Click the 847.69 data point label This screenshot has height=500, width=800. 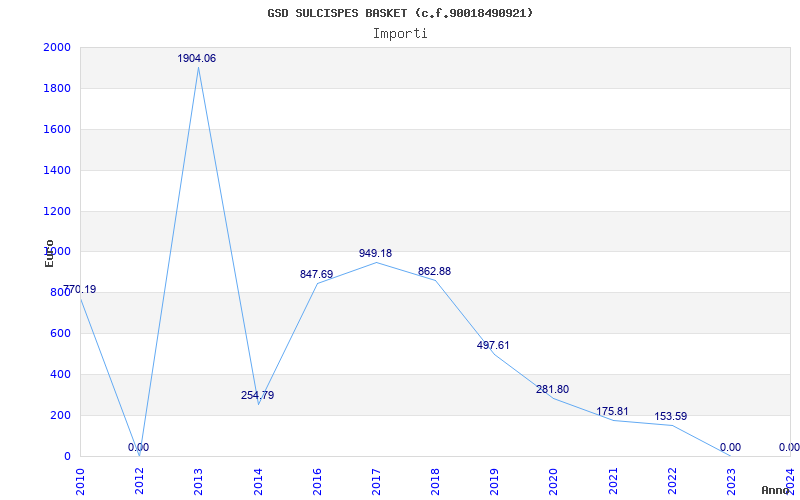coord(316,274)
